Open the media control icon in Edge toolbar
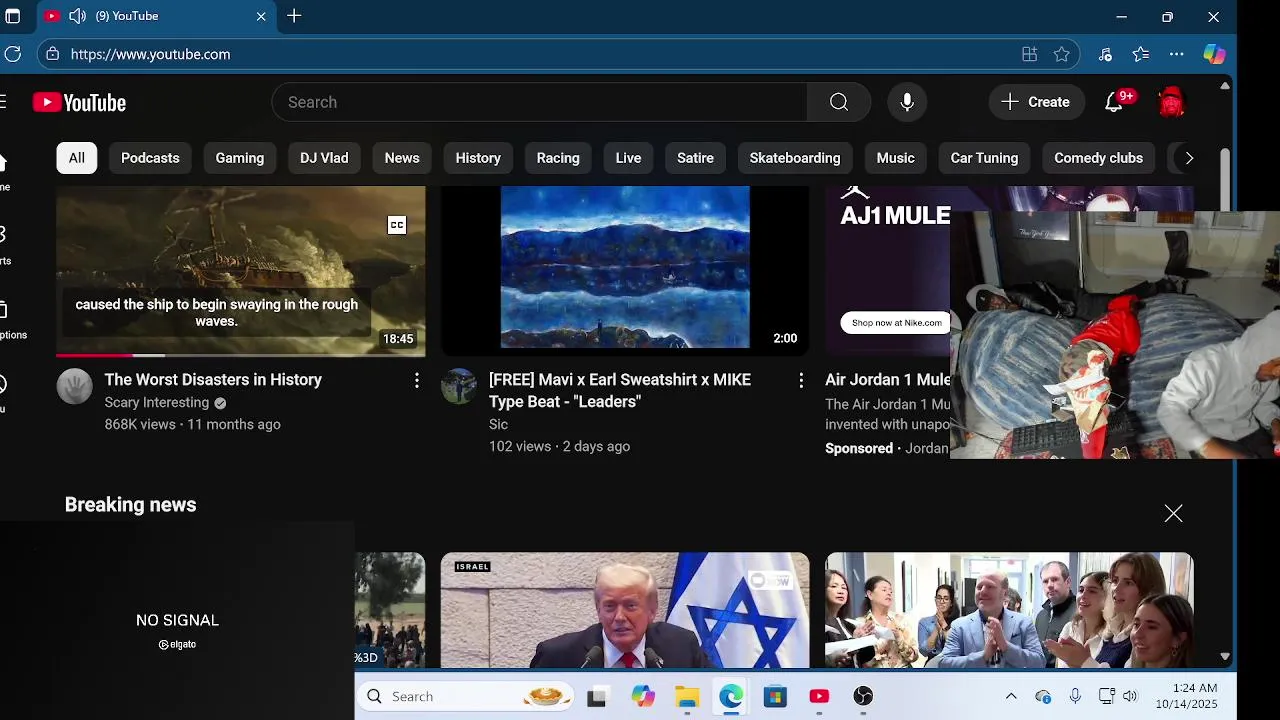The height and width of the screenshot is (720, 1280). tap(1105, 54)
